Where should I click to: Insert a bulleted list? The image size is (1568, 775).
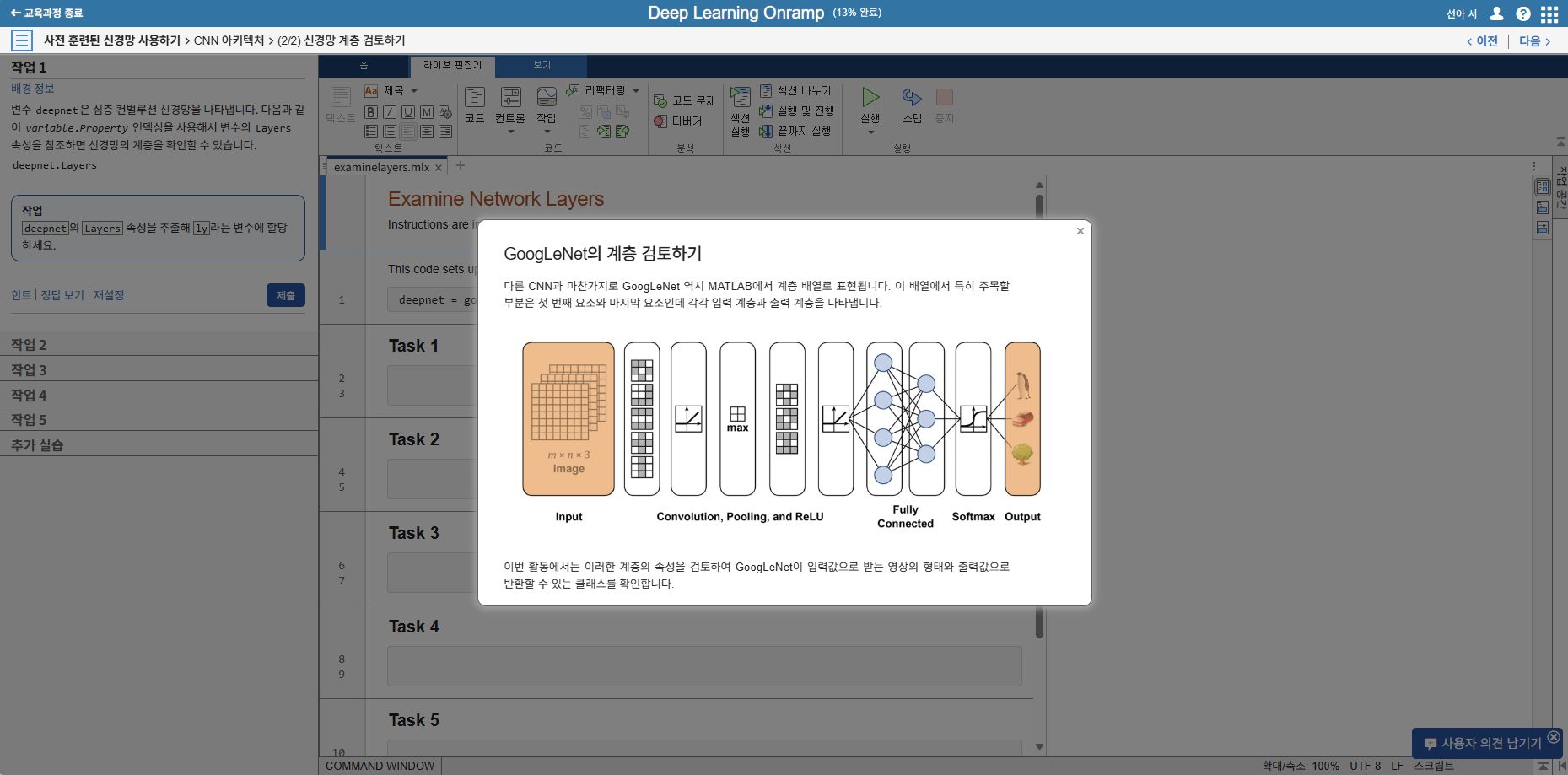pos(371,132)
